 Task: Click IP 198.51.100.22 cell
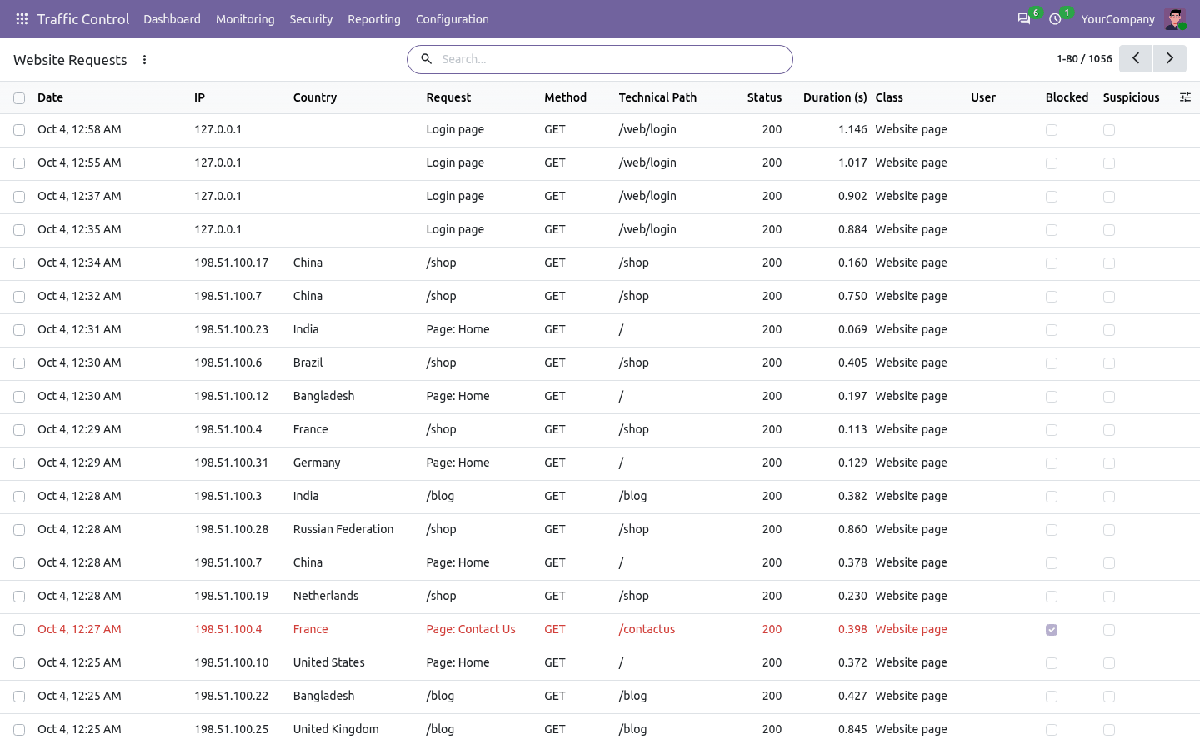pos(231,697)
